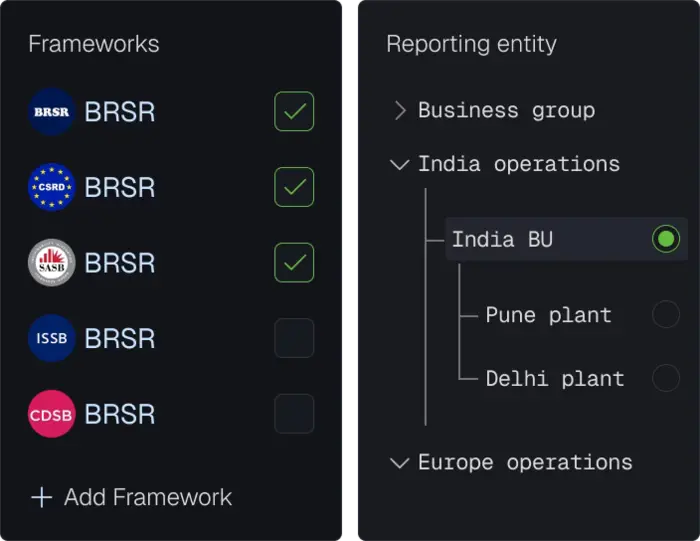Screen dimensions: 700x541
Task: Click BRSR text next to CDSB logo
Action: pyautogui.click(x=120, y=414)
